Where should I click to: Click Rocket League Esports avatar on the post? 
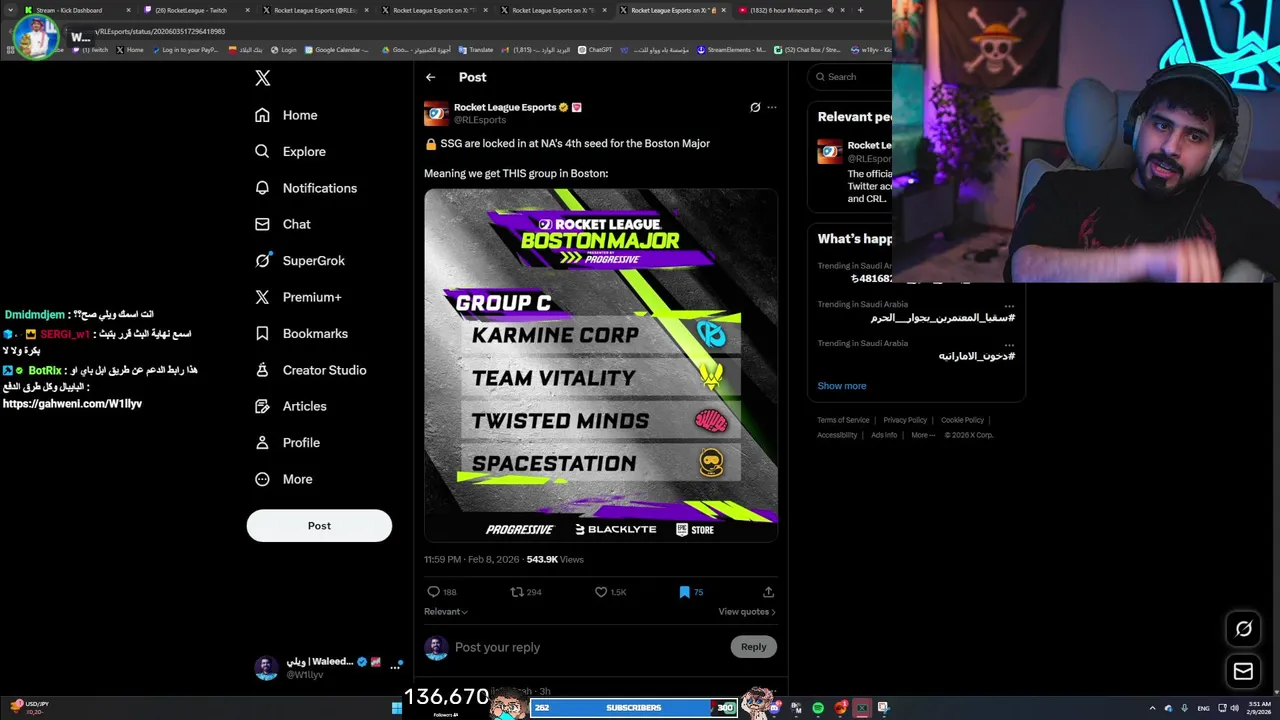(436, 113)
